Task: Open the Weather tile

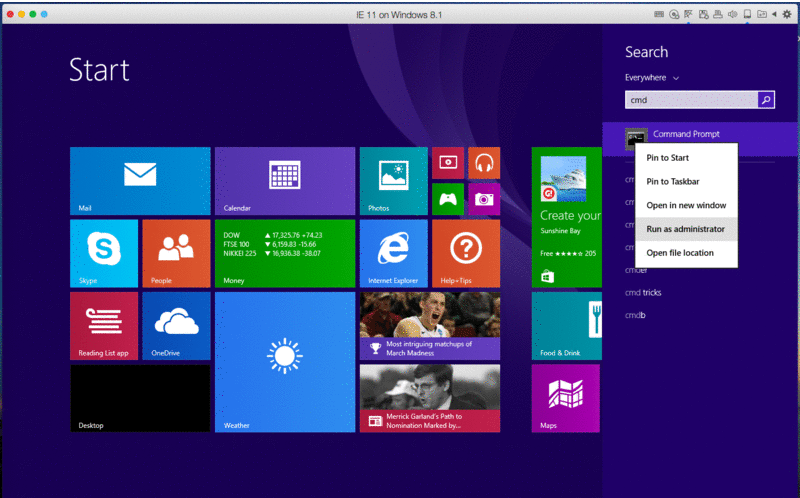Action: point(285,362)
